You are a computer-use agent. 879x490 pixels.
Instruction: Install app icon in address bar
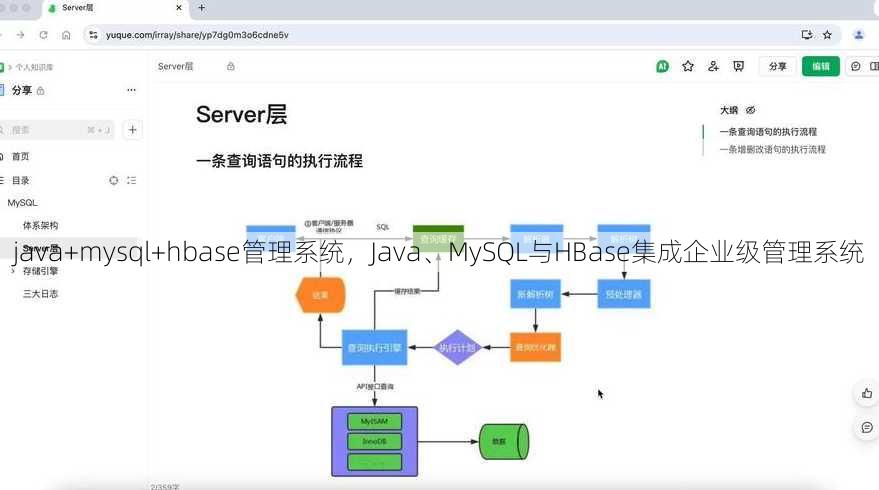point(807,35)
